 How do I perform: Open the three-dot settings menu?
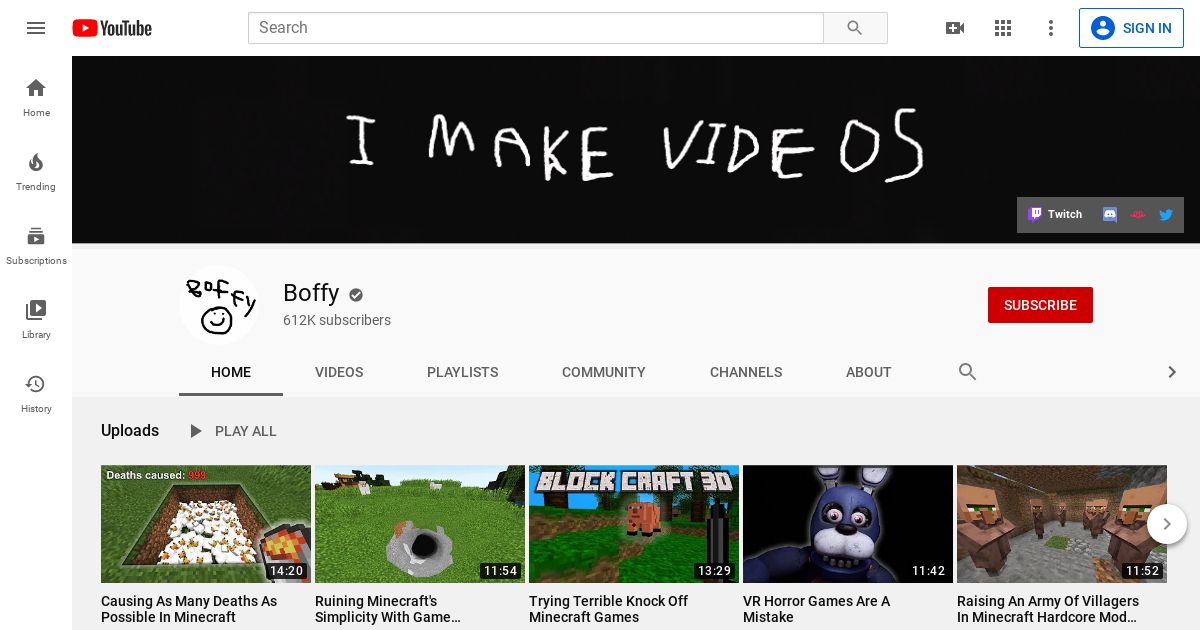click(1051, 28)
